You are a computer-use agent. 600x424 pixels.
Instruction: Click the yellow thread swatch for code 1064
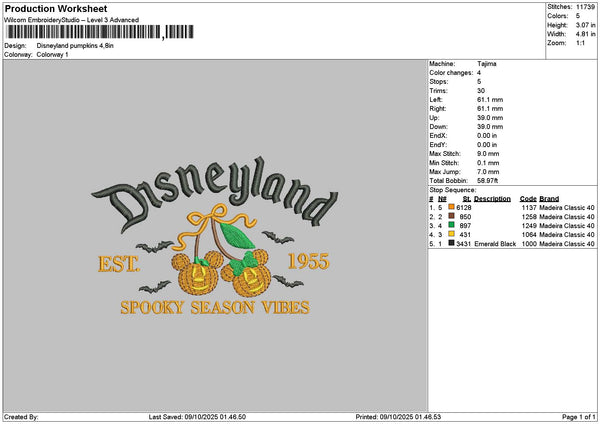click(452, 234)
